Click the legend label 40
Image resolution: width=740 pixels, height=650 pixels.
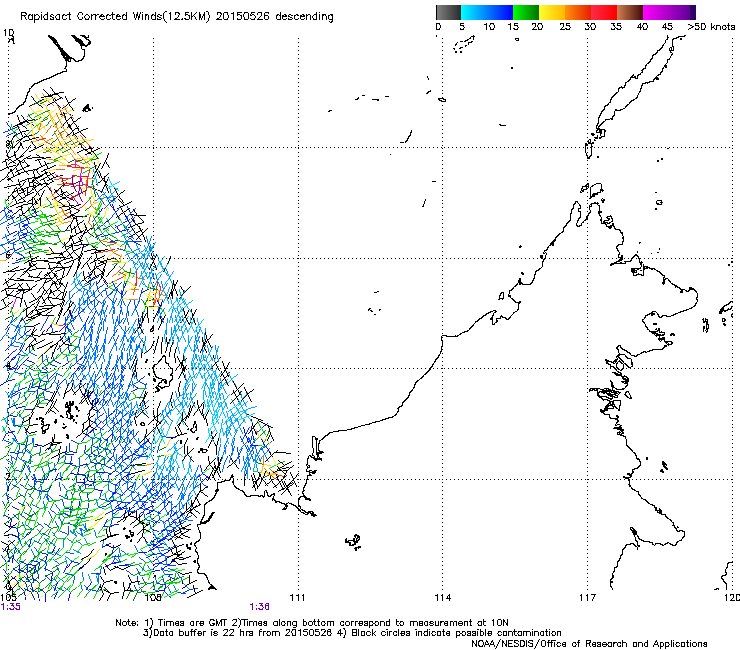[642, 27]
